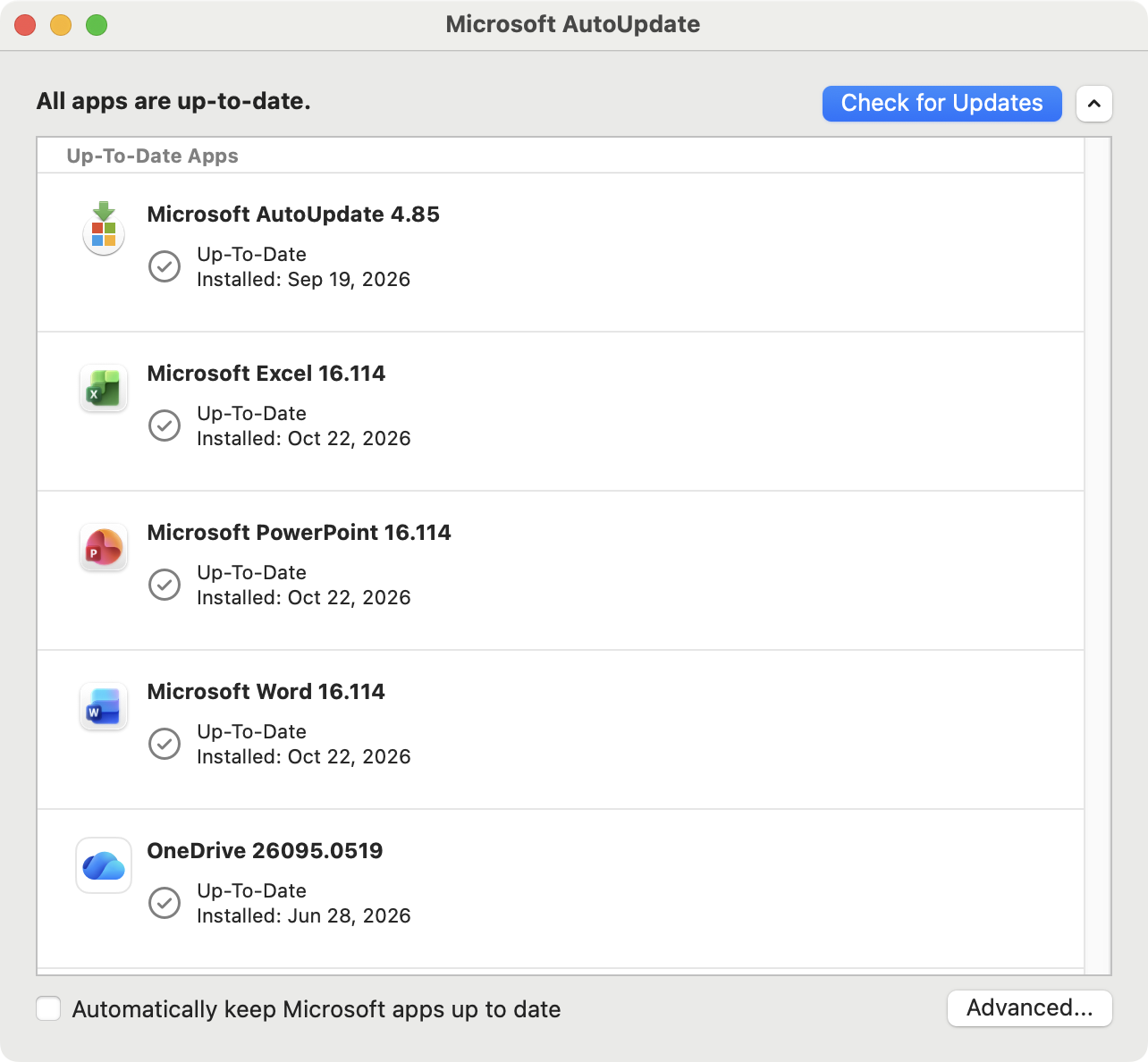Check for Updates now

(941, 104)
